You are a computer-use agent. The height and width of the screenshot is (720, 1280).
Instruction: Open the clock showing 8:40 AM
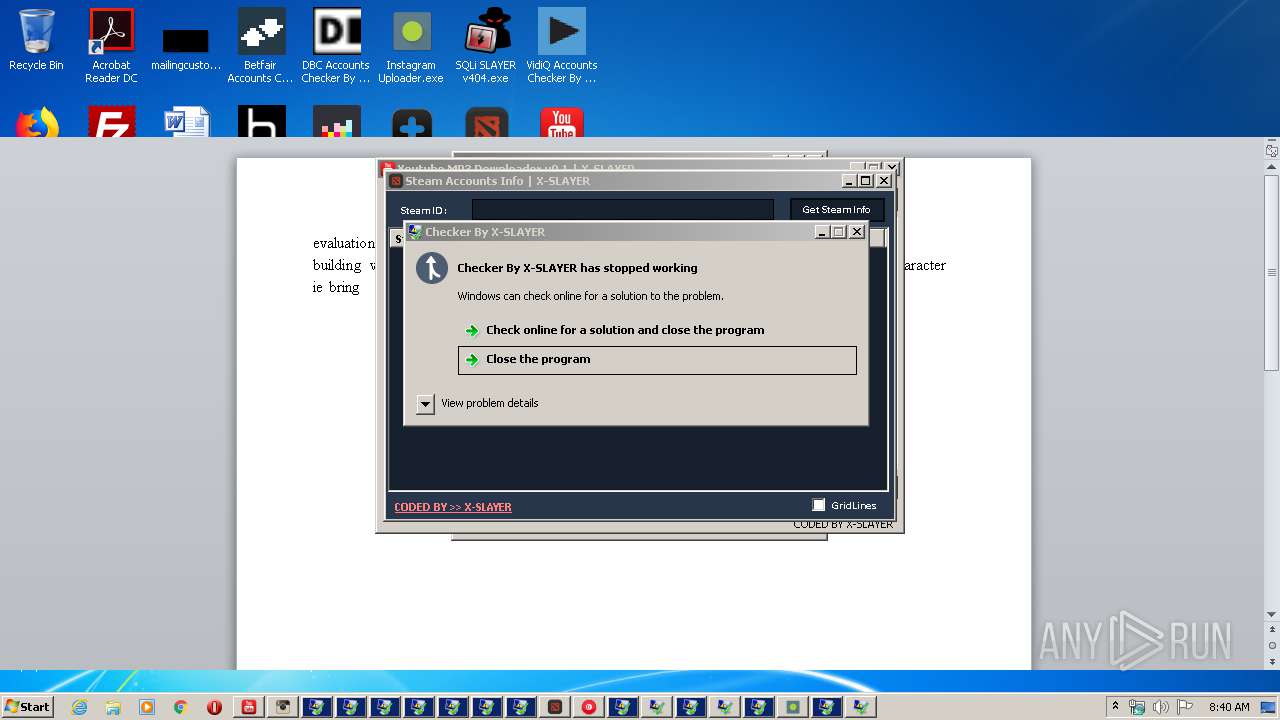(x=1229, y=707)
